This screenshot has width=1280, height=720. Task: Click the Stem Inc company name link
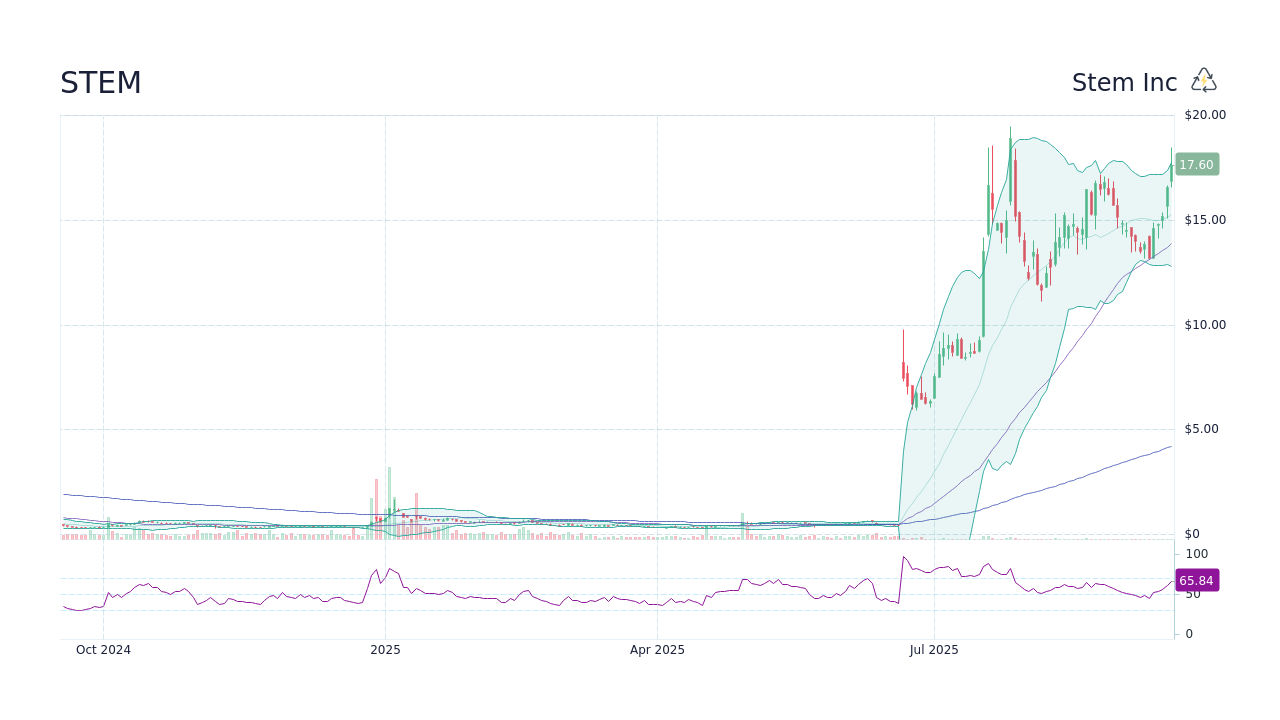click(1124, 82)
